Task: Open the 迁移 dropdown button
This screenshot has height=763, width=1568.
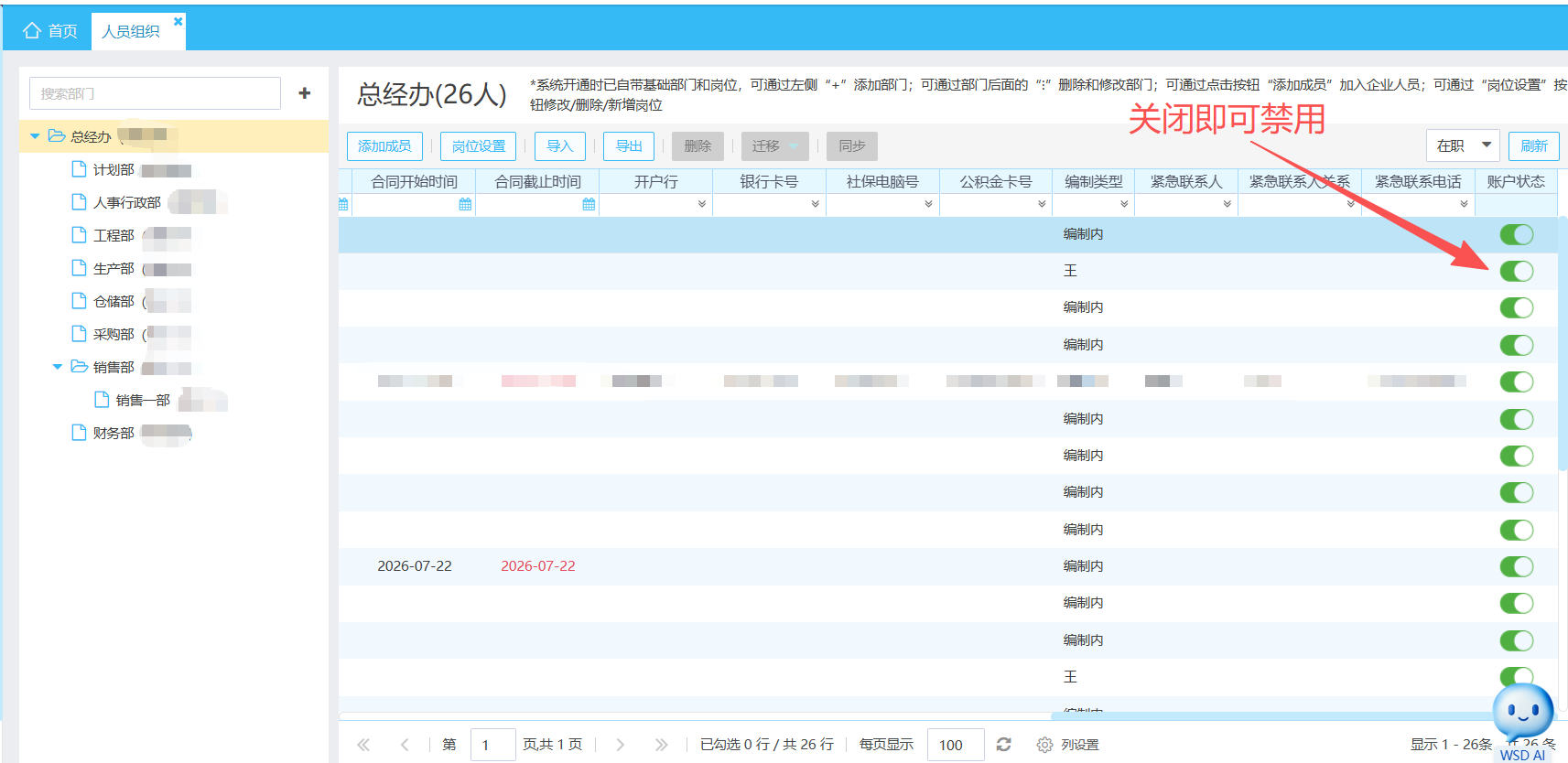Action: 774,146
